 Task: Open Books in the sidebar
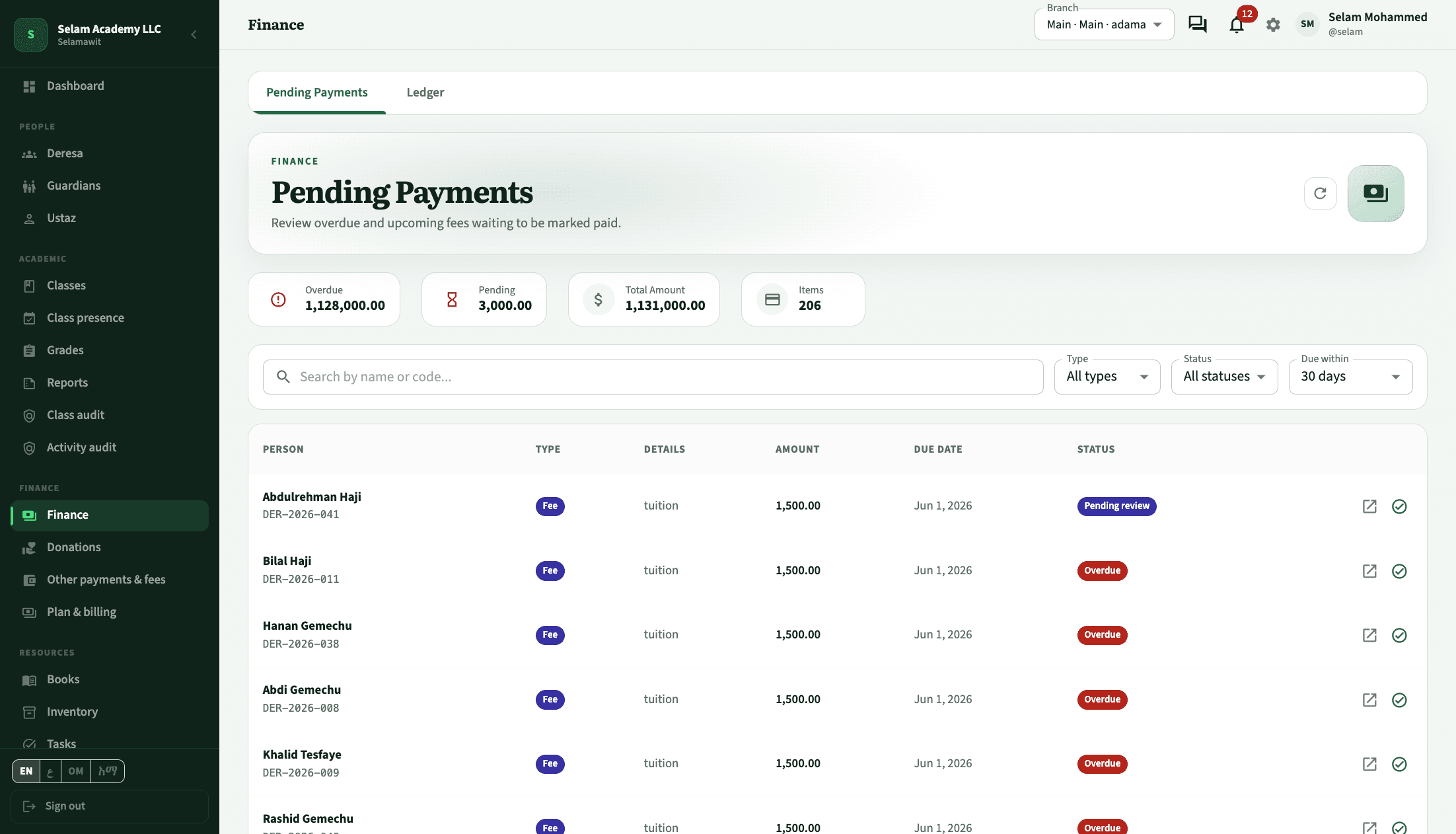point(110,679)
